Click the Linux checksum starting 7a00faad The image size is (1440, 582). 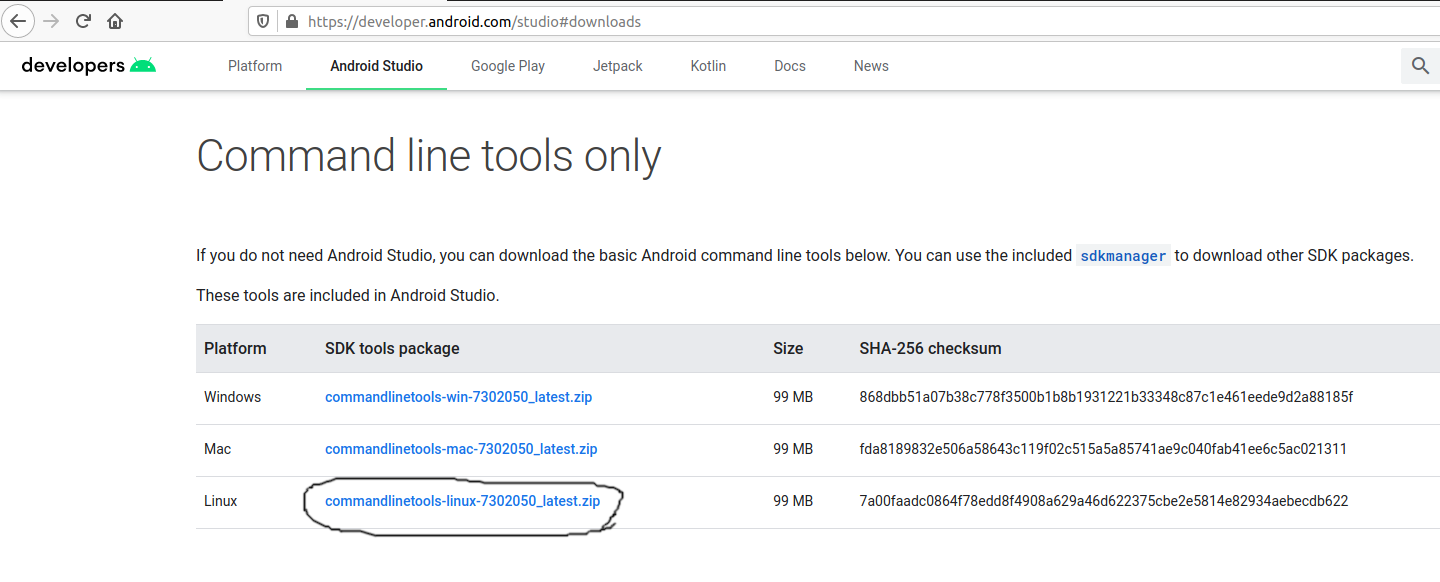[1104, 501]
